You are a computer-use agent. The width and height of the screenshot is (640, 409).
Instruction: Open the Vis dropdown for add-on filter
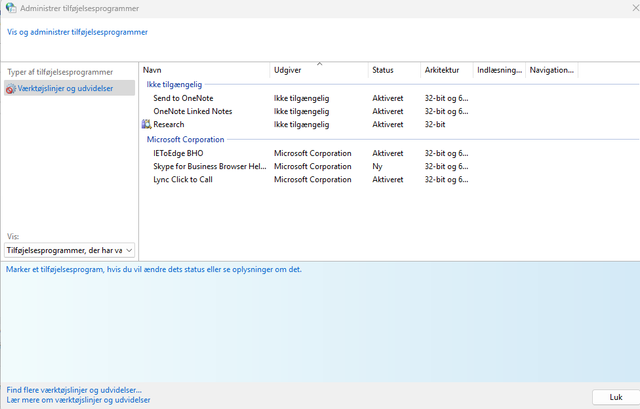[69, 250]
